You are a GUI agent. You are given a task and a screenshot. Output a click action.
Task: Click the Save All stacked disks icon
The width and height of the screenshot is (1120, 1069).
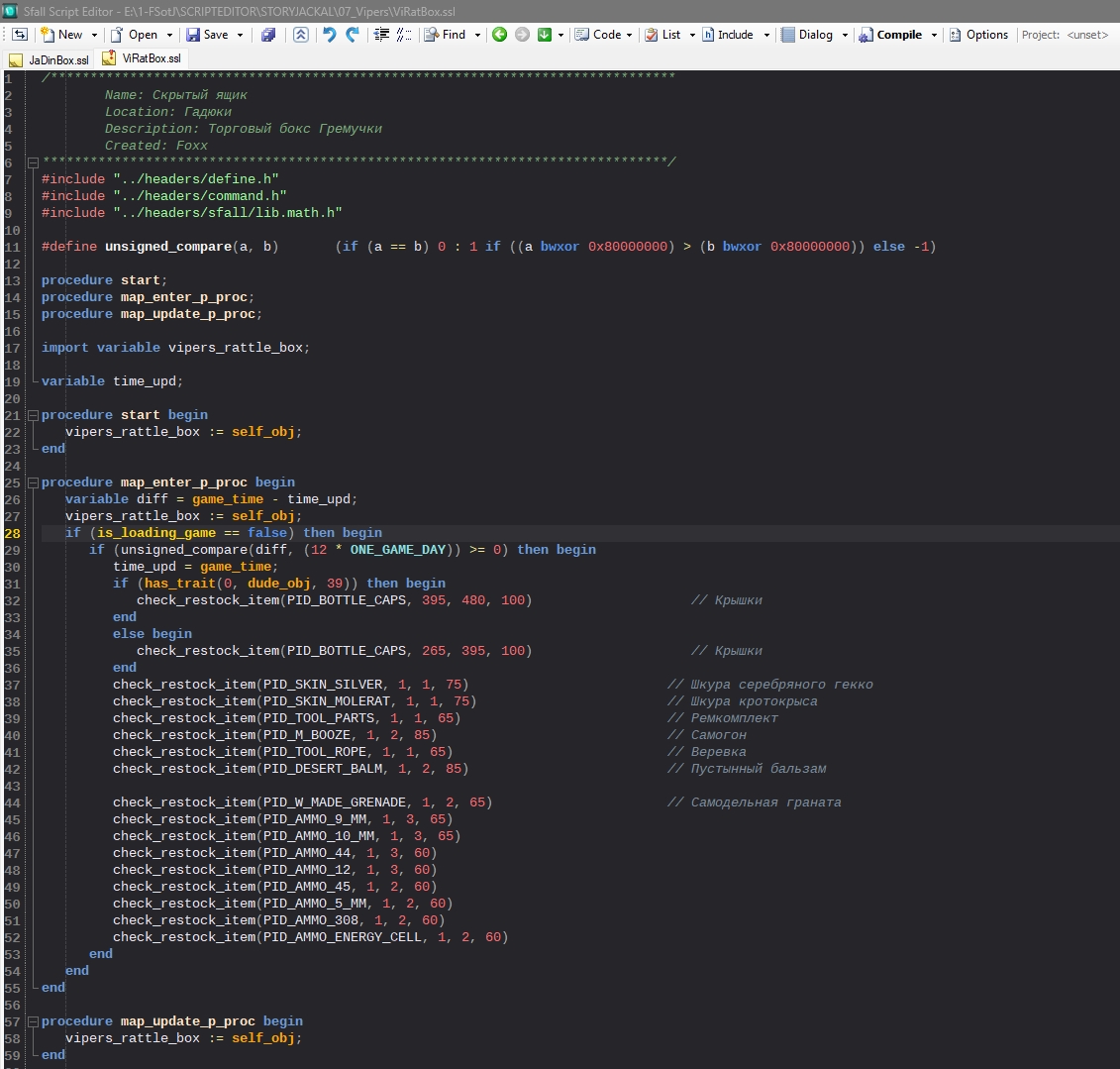[x=268, y=35]
